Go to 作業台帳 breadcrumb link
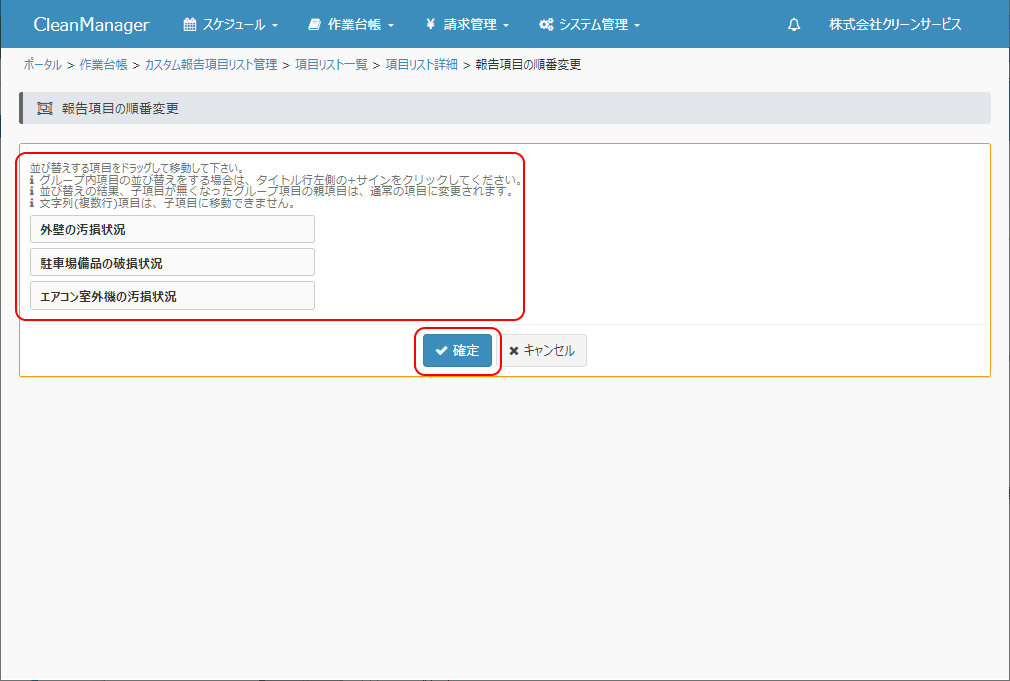This screenshot has width=1010, height=681. pyautogui.click(x=103, y=64)
